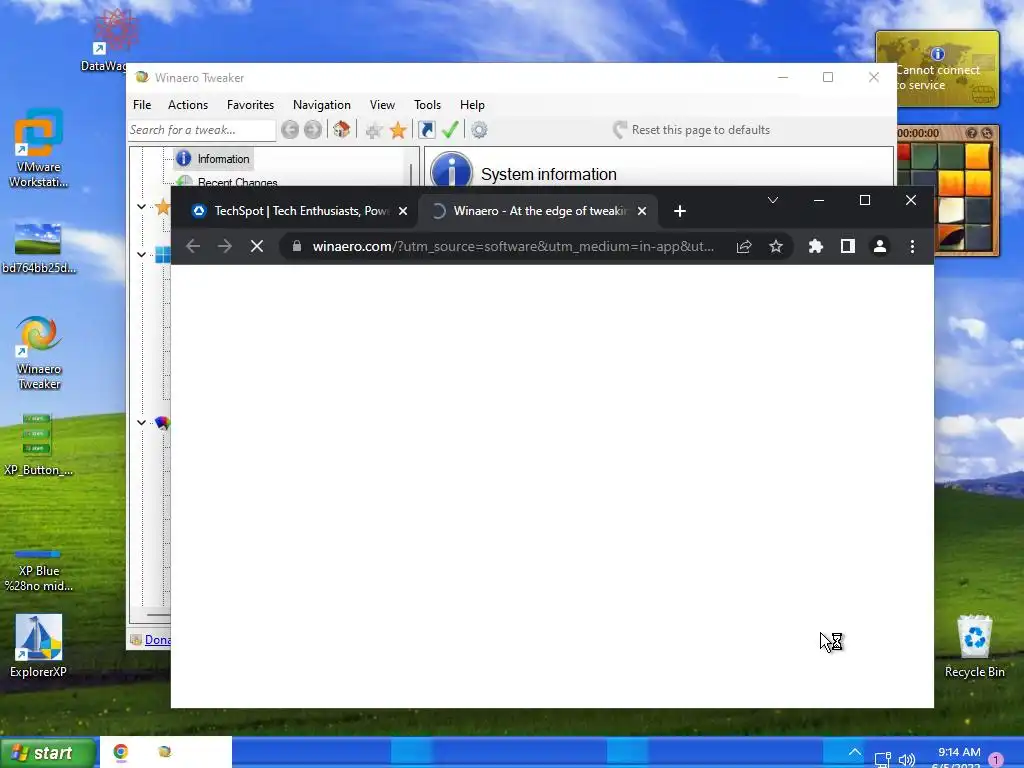Open the bd764bb25d image file on desktop
The image size is (1024, 768).
[x=39, y=248]
